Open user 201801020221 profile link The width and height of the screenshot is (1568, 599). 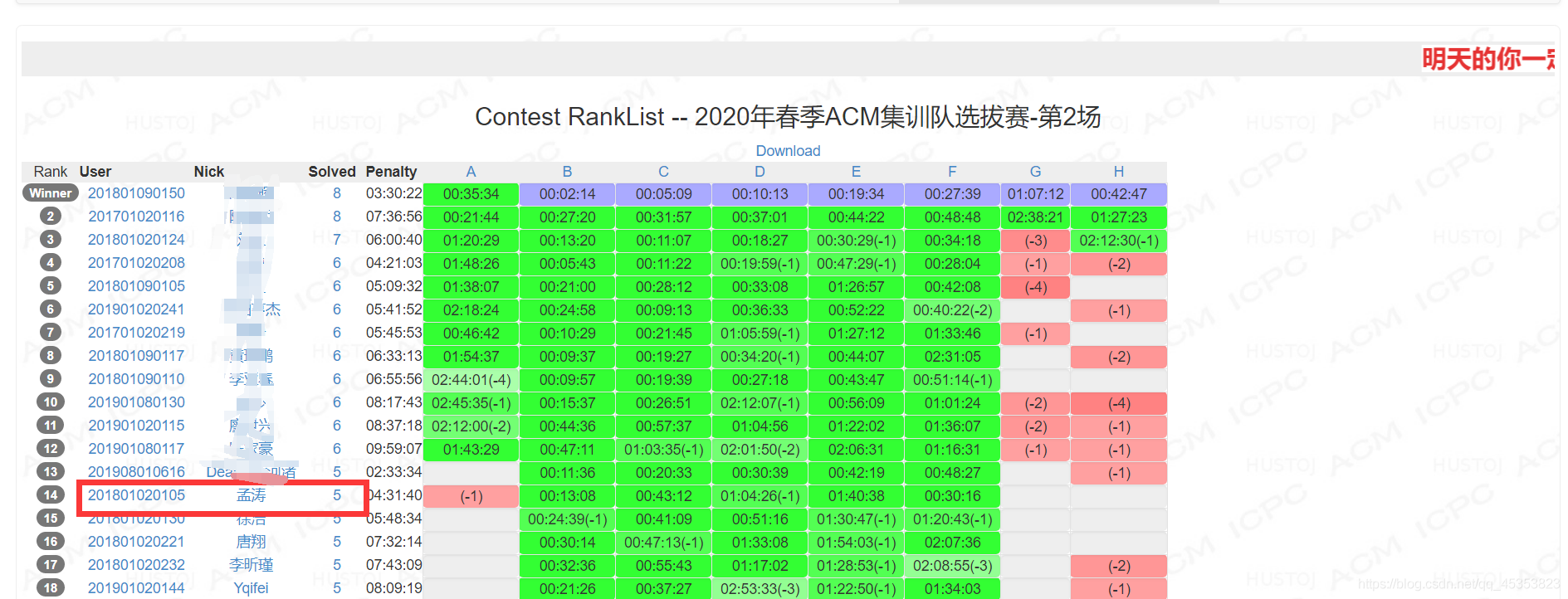[136, 542]
